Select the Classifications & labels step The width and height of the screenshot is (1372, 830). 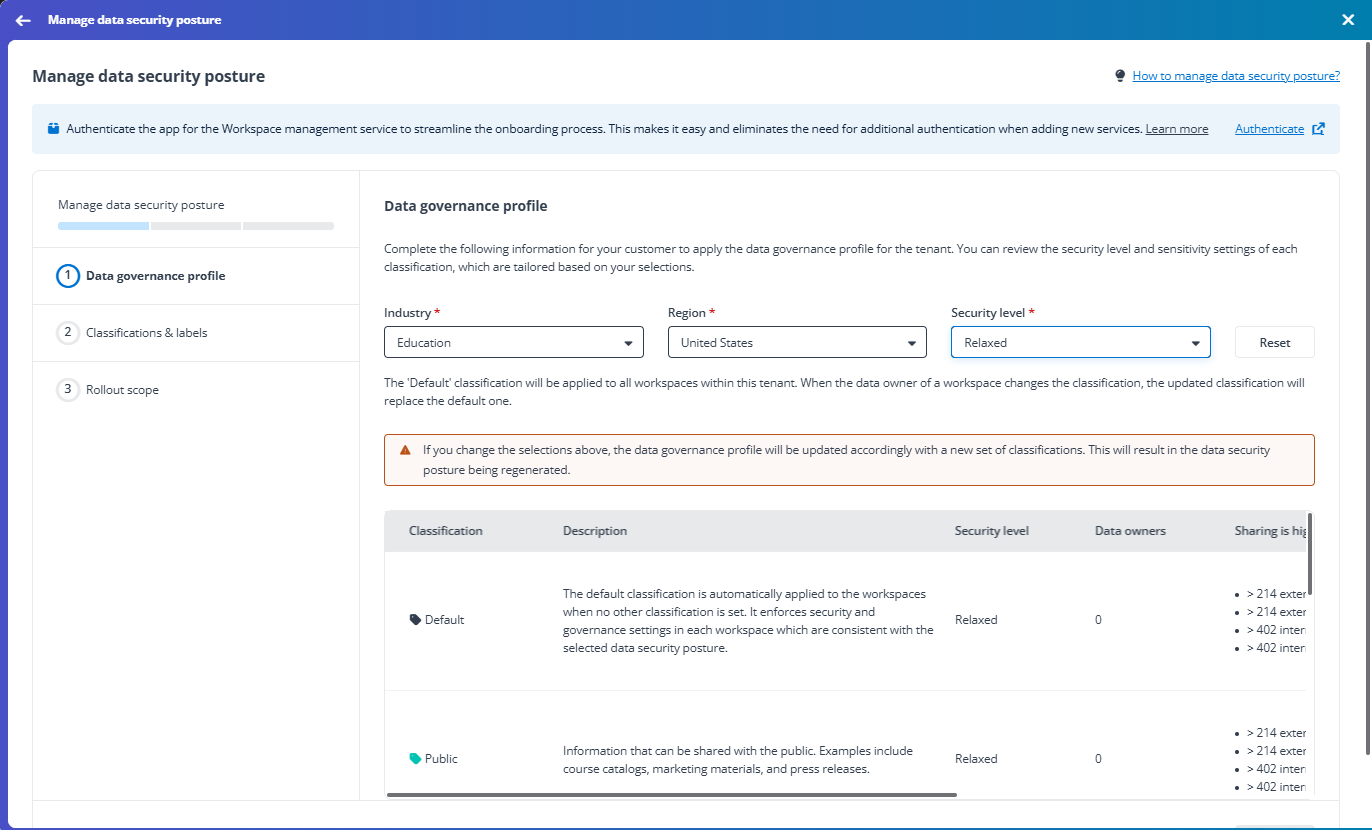[x=148, y=332]
